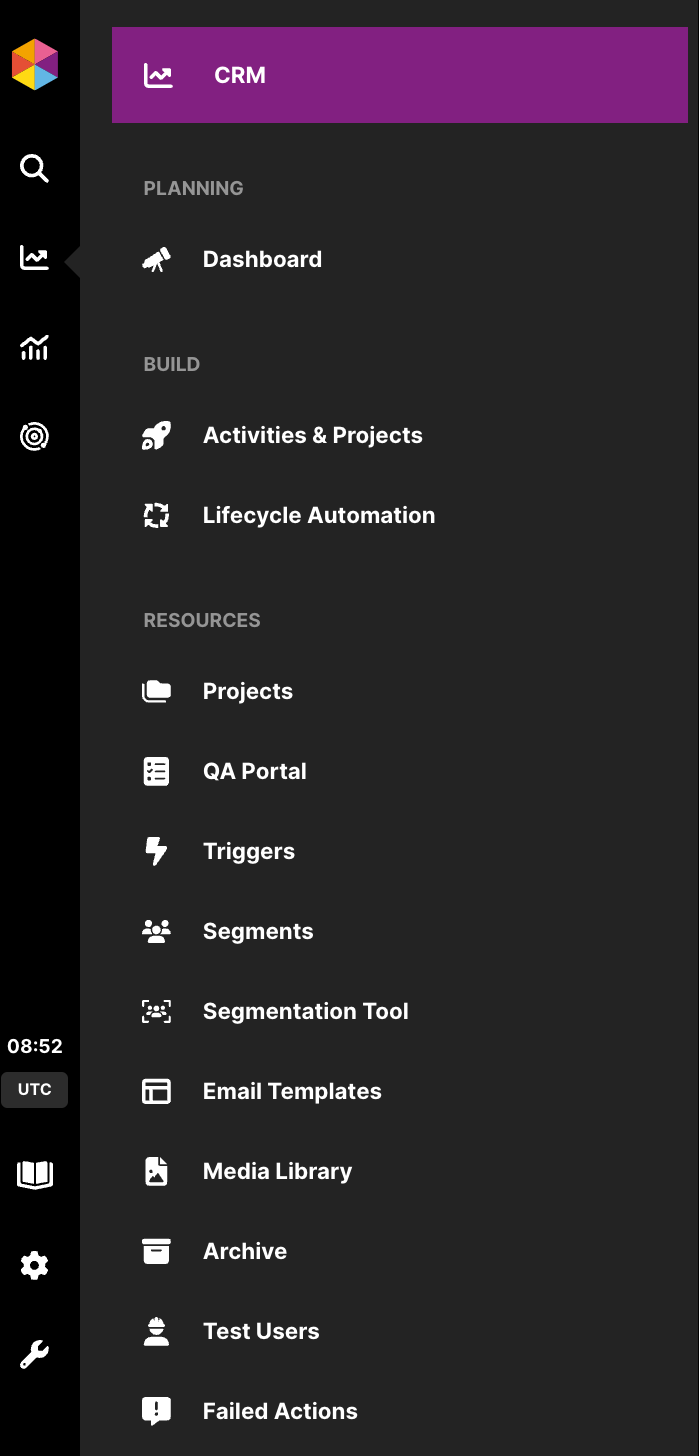Image resolution: width=699 pixels, height=1456 pixels.
Task: Open the bar chart analytics icon
Action: (35, 348)
